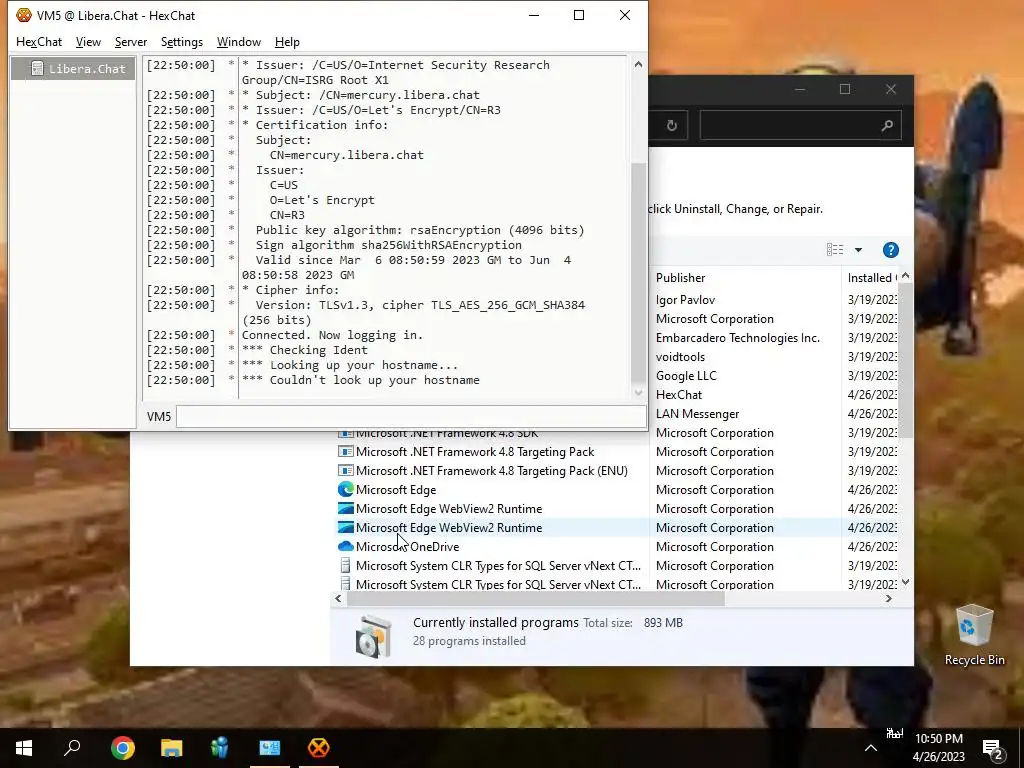
Task: Launch Google Chrome from taskbar
Action: 123,748
